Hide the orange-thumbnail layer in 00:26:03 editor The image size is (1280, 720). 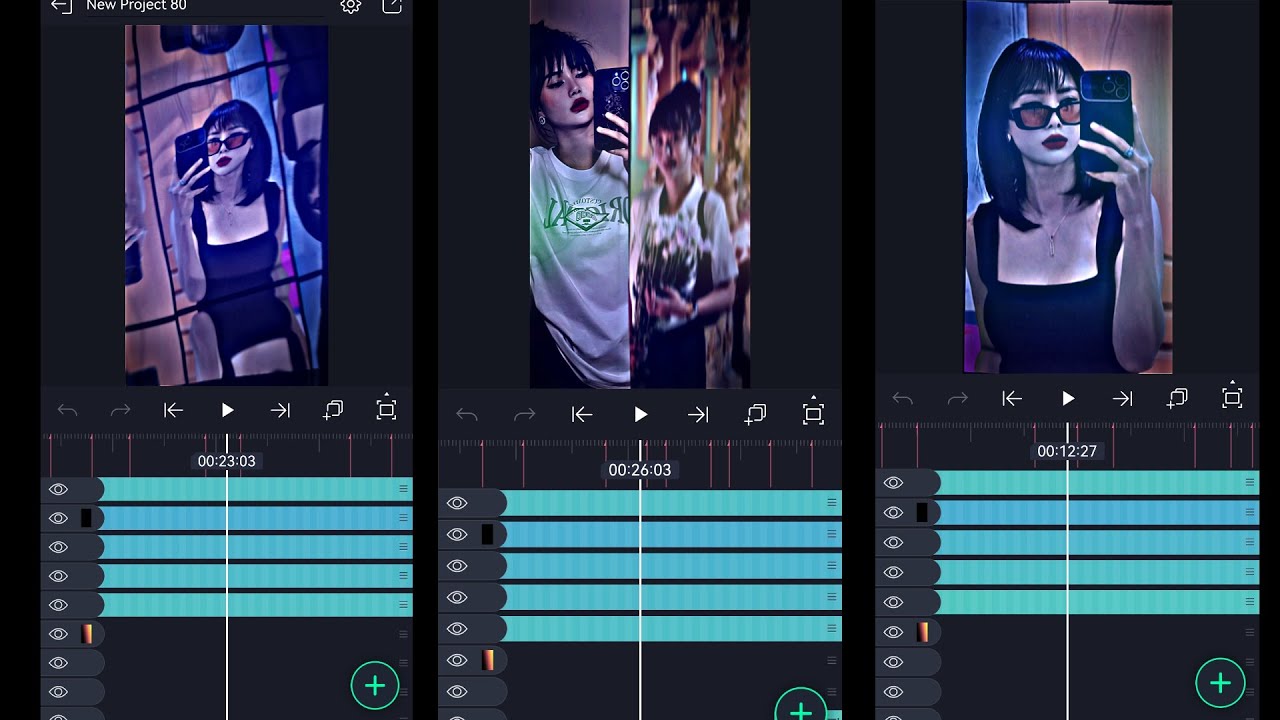[457, 660]
